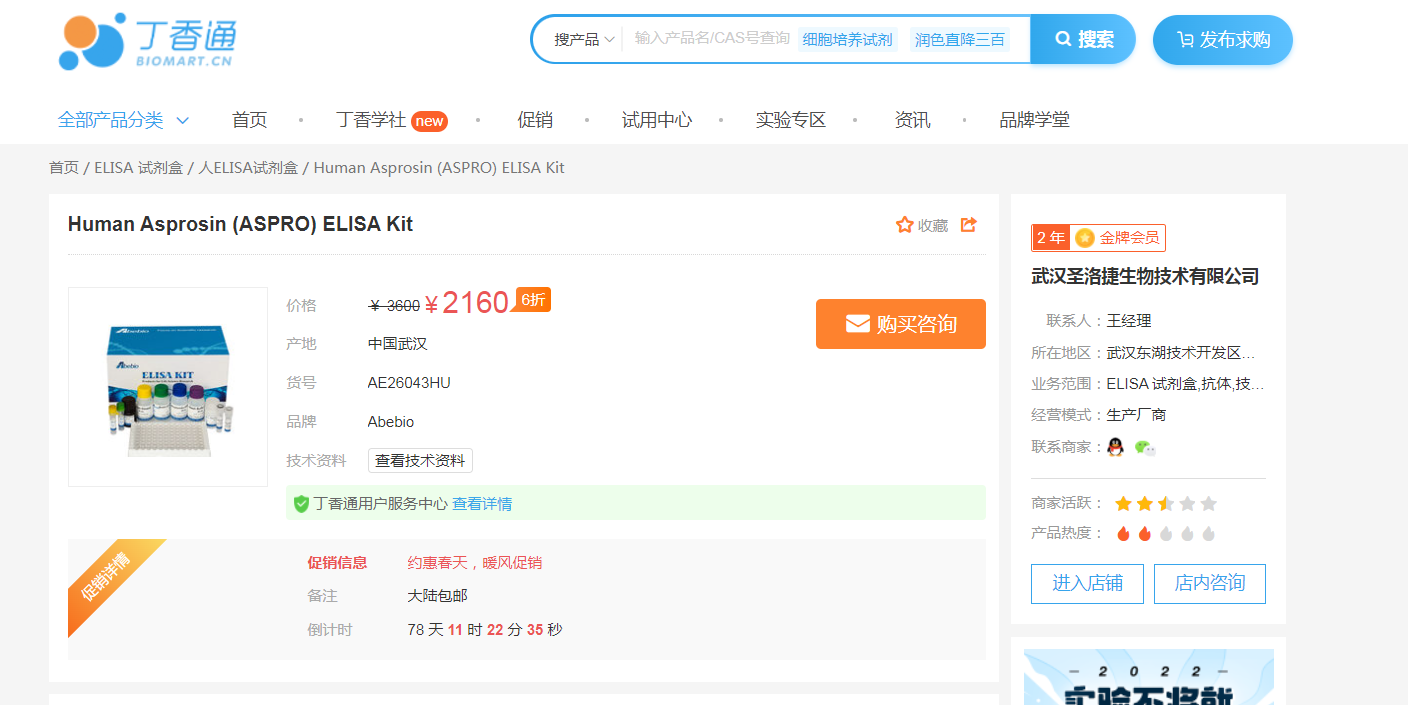
Task: Click the cart icon on 发布求购
Action: (1185, 40)
